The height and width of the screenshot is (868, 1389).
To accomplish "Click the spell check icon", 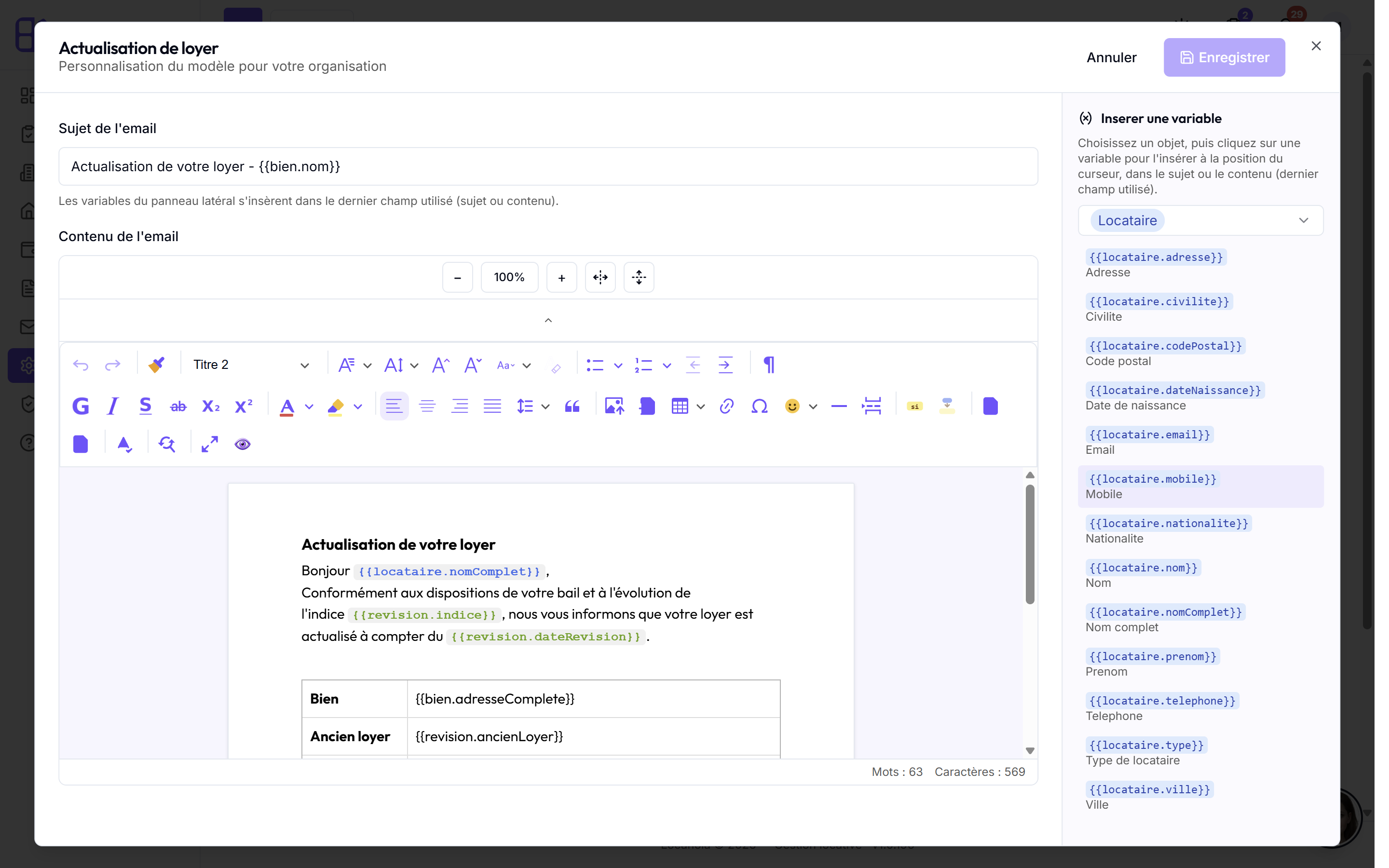I will pos(124,444).
